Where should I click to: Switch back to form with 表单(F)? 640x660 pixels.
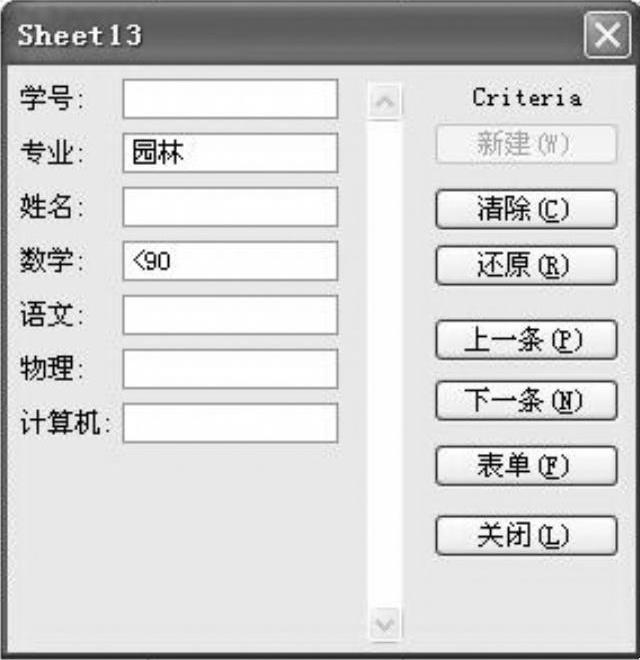(526, 466)
